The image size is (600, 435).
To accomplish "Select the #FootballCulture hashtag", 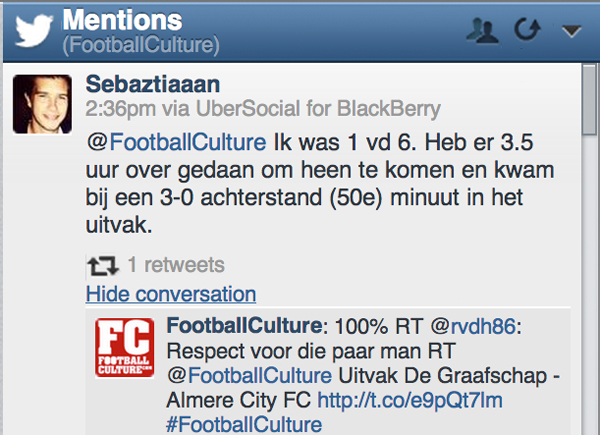I will point(243,425).
